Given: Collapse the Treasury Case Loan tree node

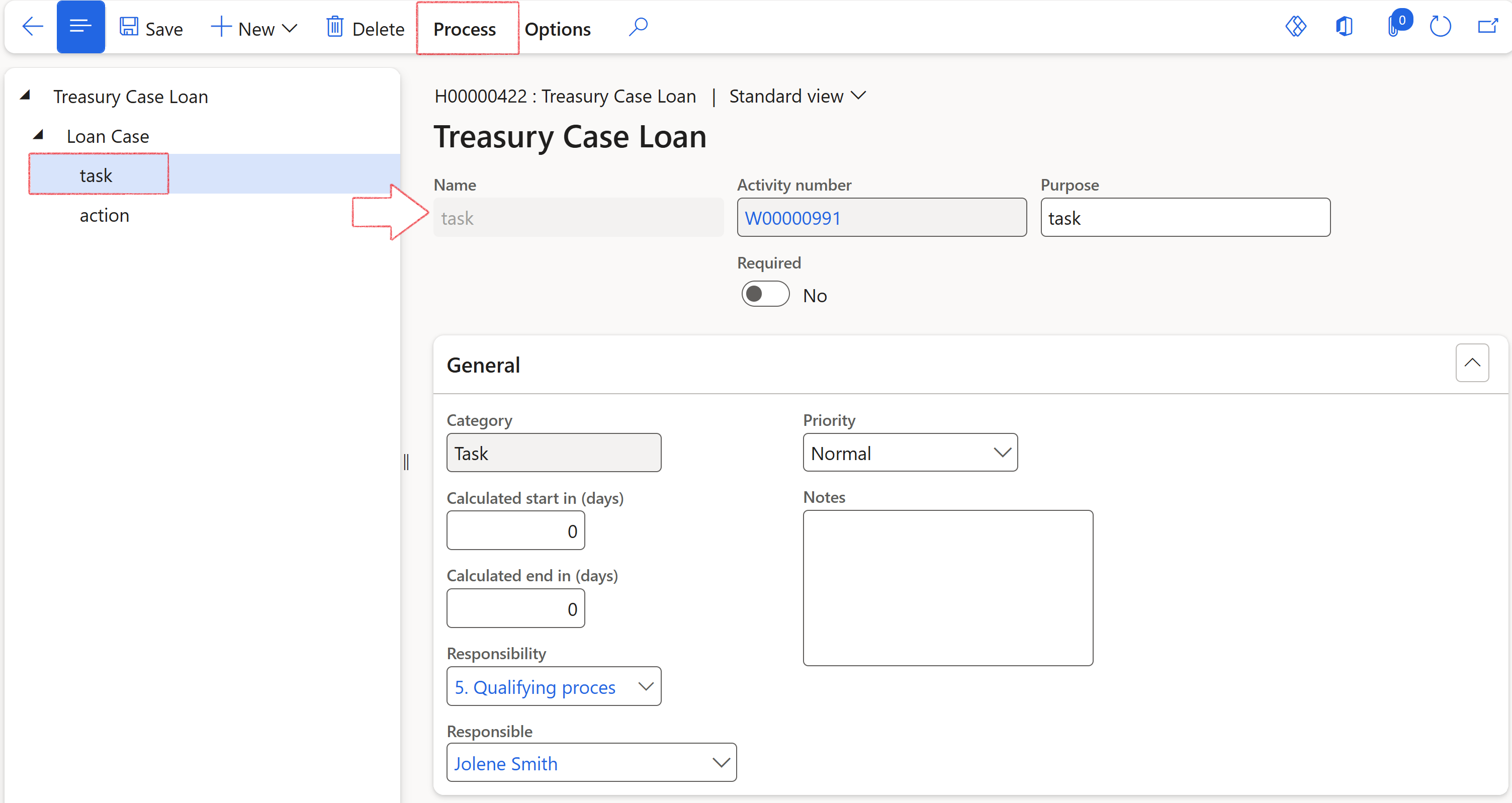Looking at the screenshot, I should 25,96.
